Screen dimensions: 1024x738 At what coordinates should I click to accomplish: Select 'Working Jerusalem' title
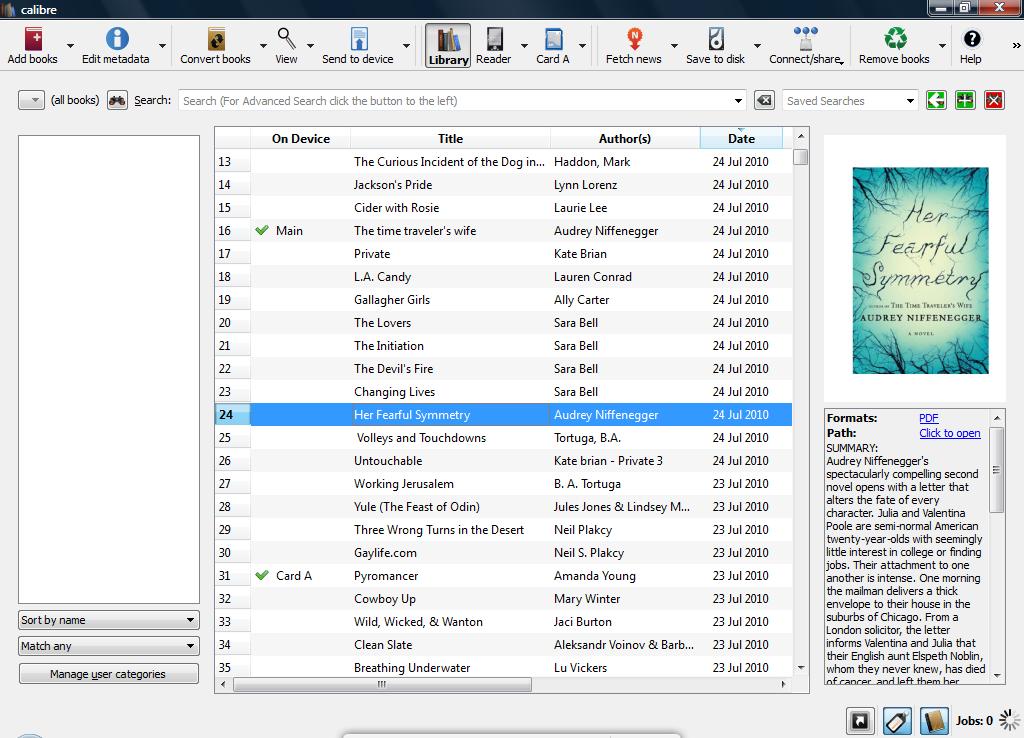(x=404, y=484)
